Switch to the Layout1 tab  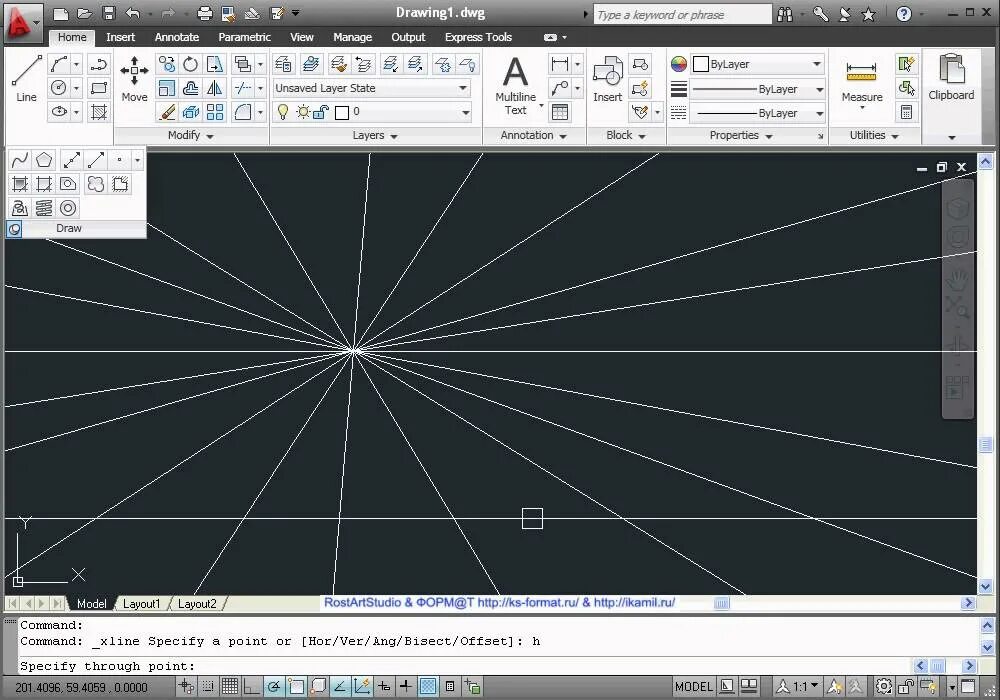click(x=141, y=604)
